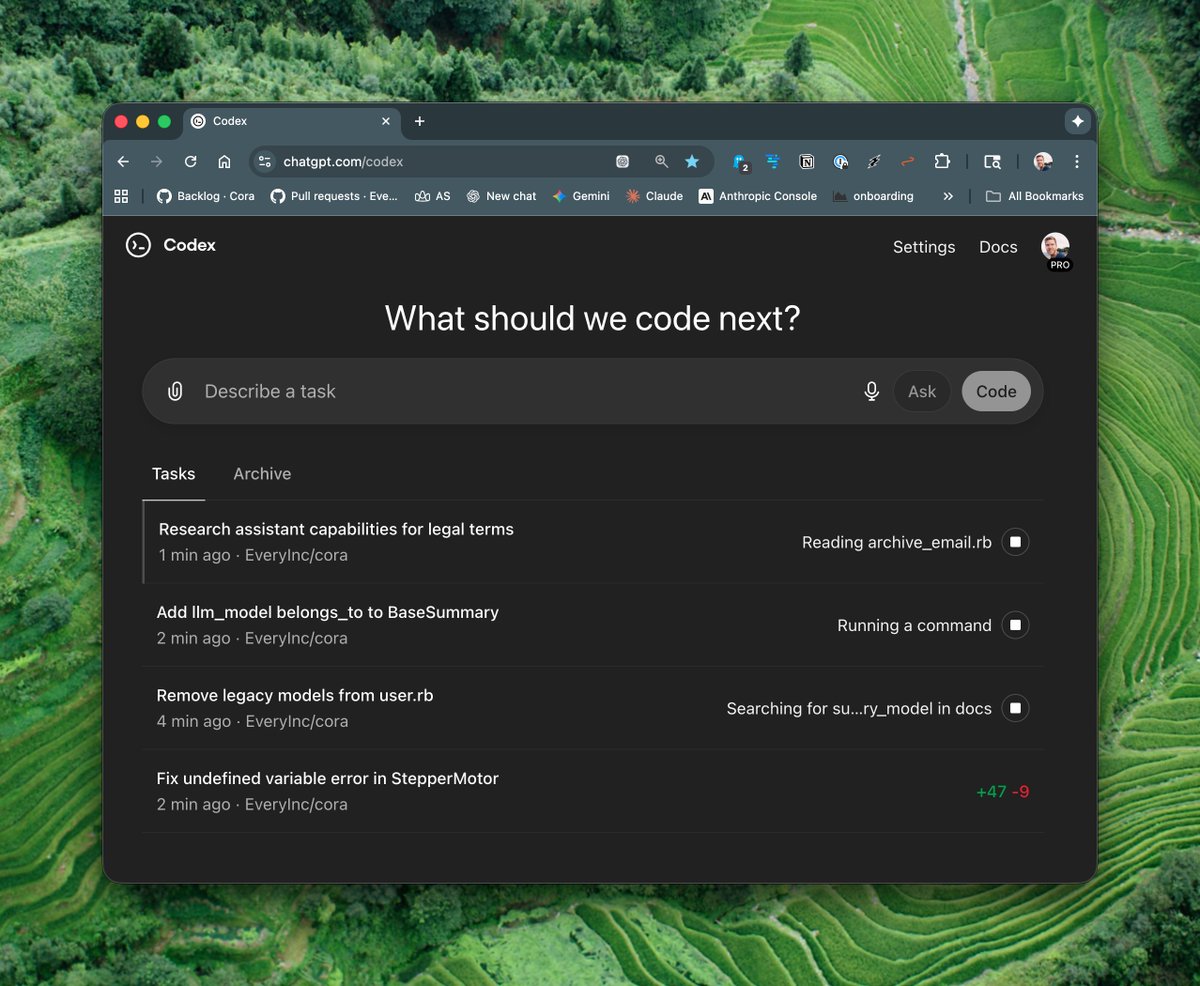The width and height of the screenshot is (1200, 986).
Task: Click the Running a command status text
Action: [x=914, y=625]
